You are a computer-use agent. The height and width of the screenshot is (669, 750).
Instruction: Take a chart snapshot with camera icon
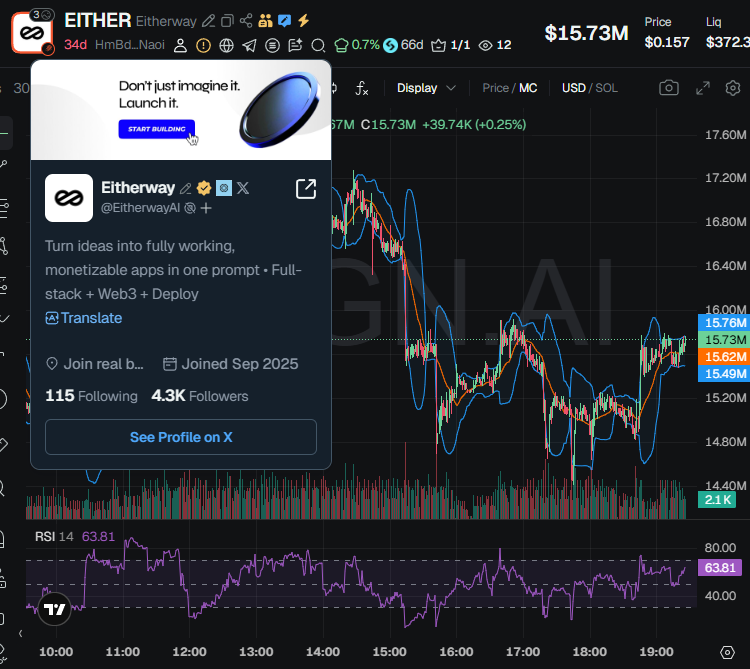[x=669, y=88]
